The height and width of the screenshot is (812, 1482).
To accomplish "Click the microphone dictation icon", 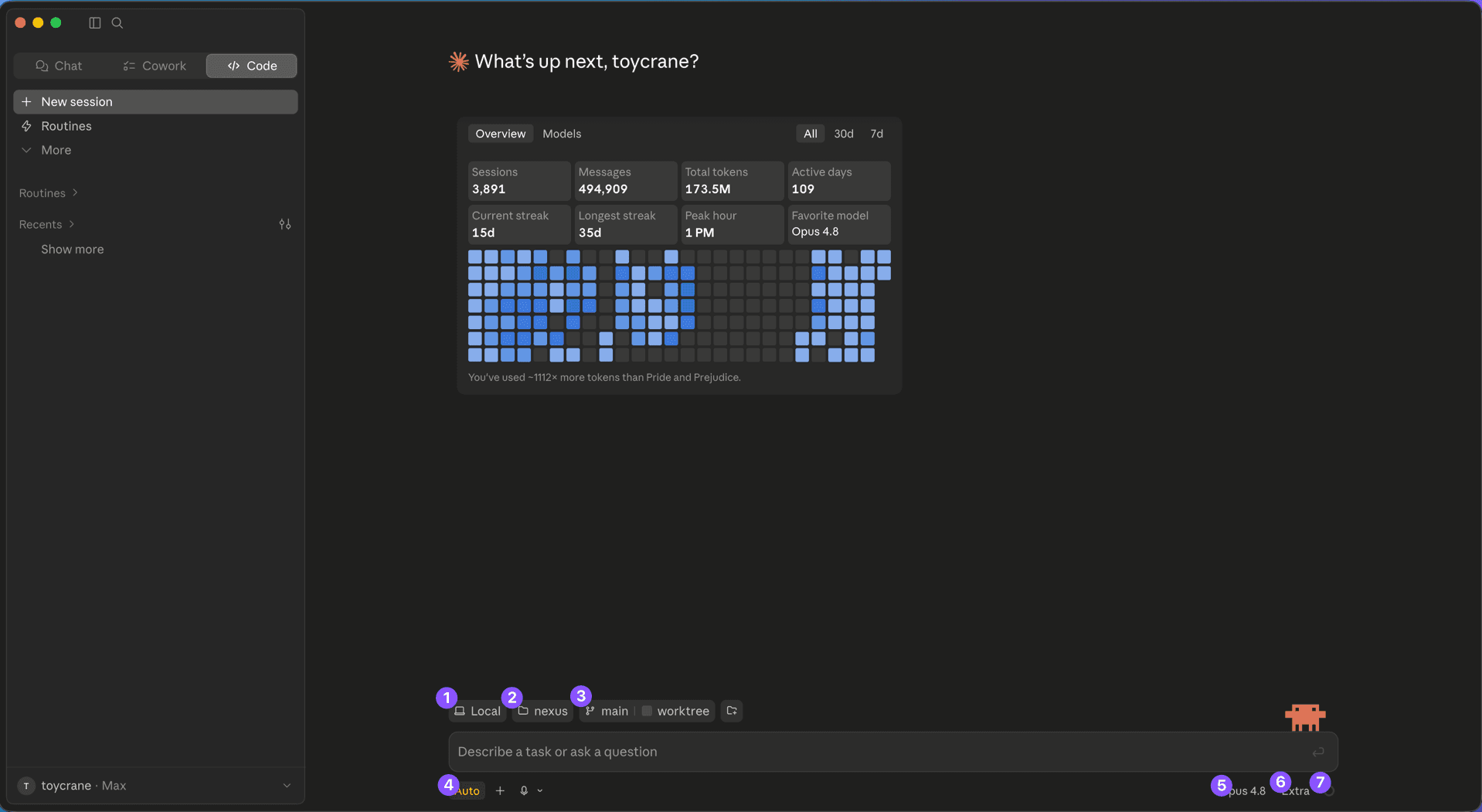I will pyautogui.click(x=524, y=790).
